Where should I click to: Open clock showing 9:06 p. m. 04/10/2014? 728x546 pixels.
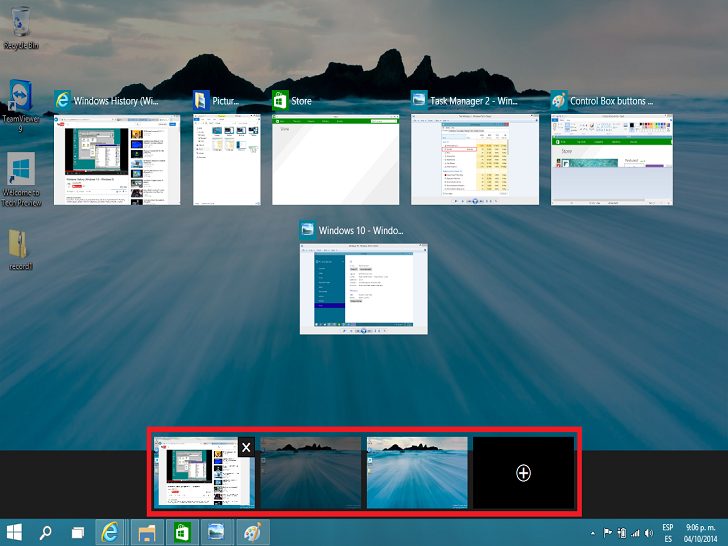point(700,533)
